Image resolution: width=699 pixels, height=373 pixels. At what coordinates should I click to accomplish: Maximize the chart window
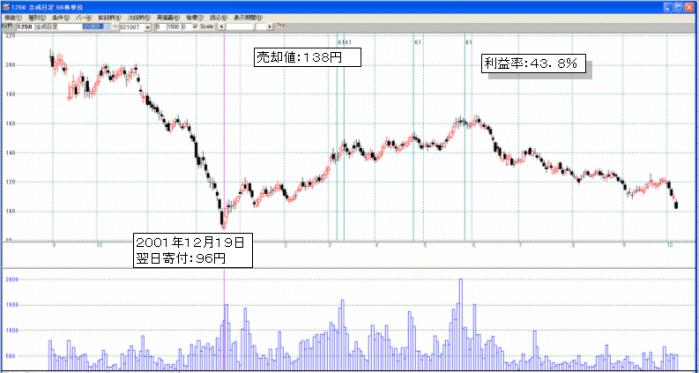[x=678, y=7]
